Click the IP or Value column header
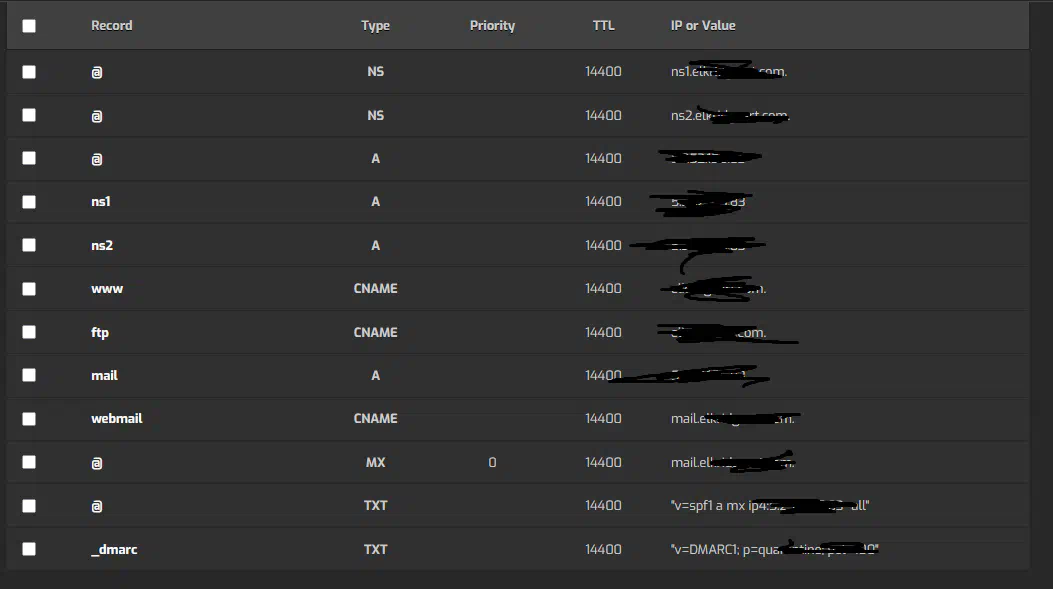Image resolution: width=1053 pixels, height=589 pixels. point(703,26)
